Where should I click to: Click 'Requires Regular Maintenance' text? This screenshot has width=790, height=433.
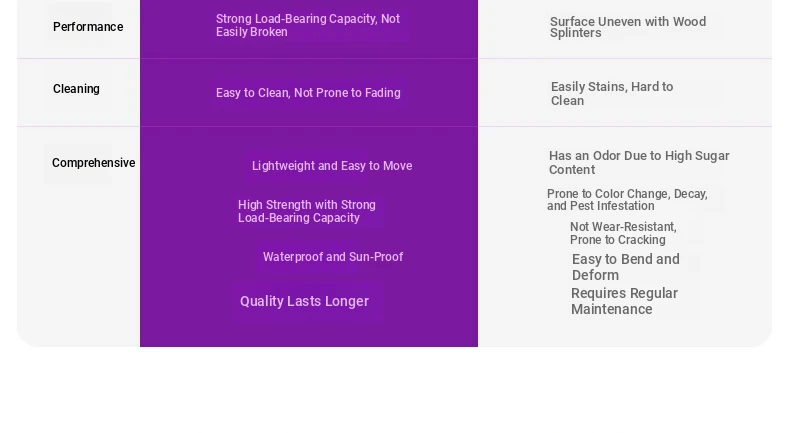(x=624, y=301)
